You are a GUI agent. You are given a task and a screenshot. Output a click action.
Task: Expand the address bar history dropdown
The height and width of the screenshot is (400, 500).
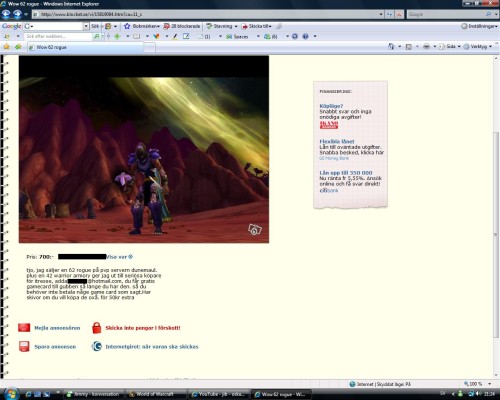[381, 14]
